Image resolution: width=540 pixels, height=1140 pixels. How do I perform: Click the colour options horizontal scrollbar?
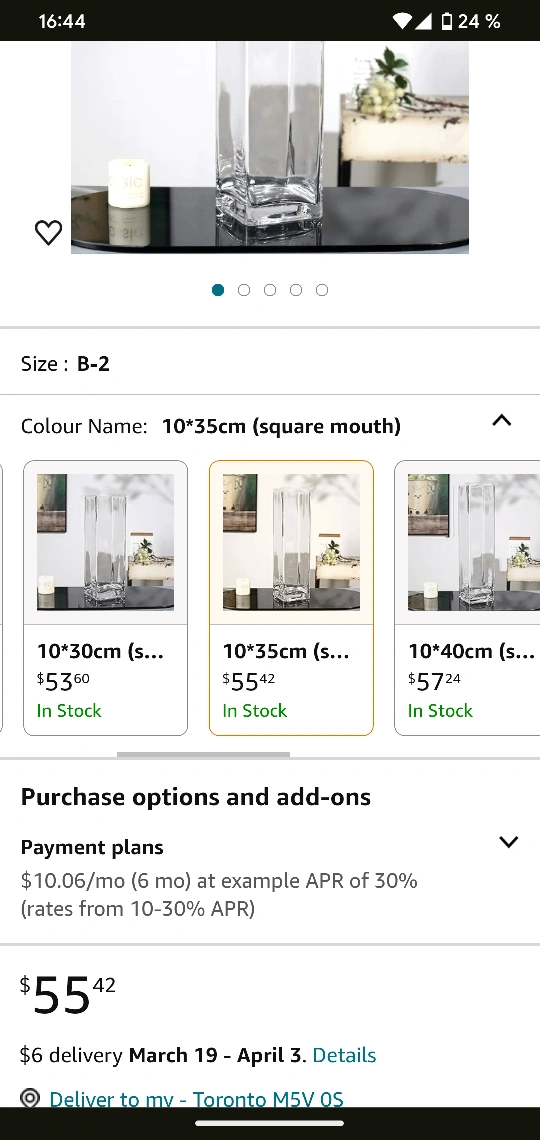coord(203,755)
